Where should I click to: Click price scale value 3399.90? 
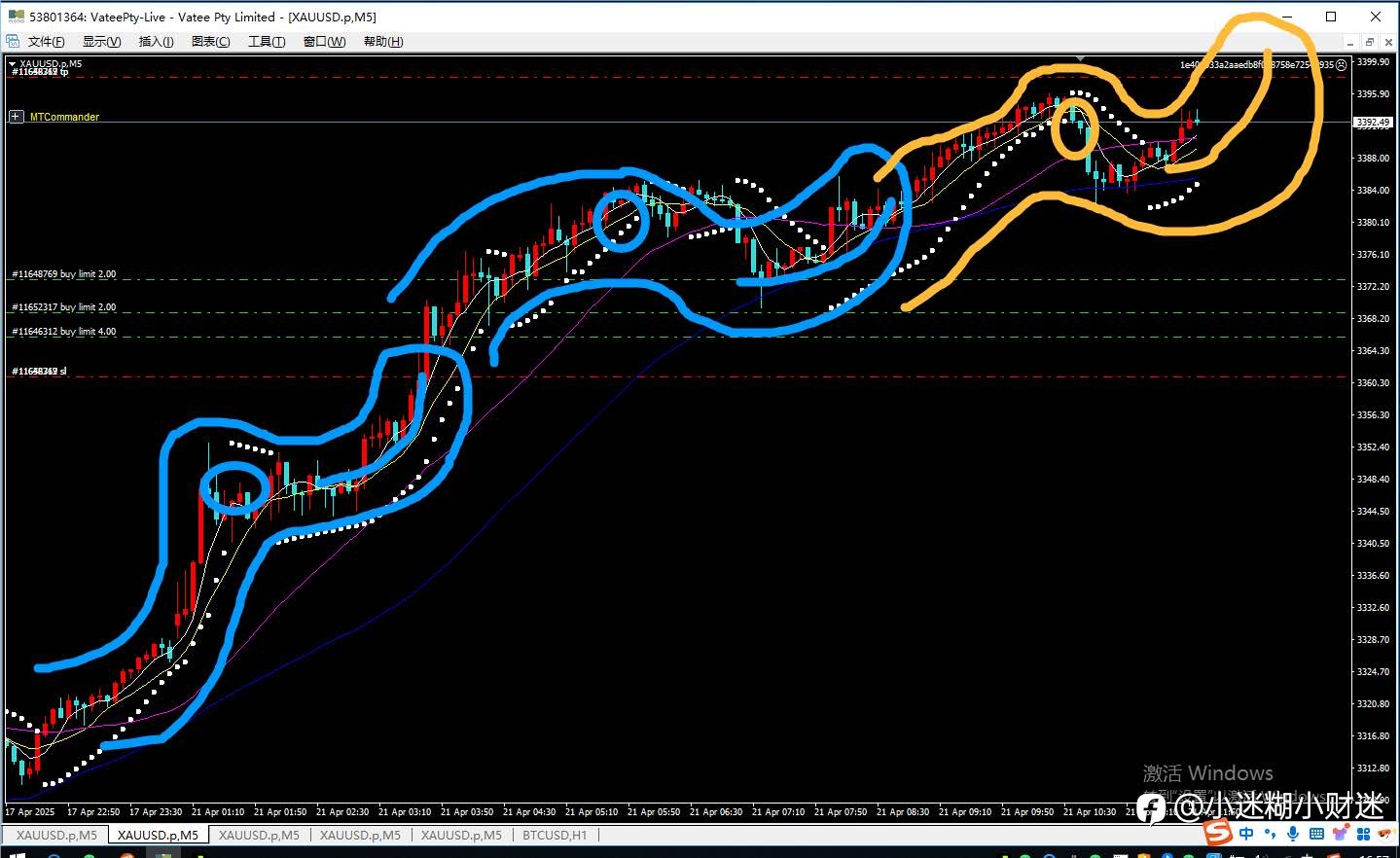[x=1373, y=62]
